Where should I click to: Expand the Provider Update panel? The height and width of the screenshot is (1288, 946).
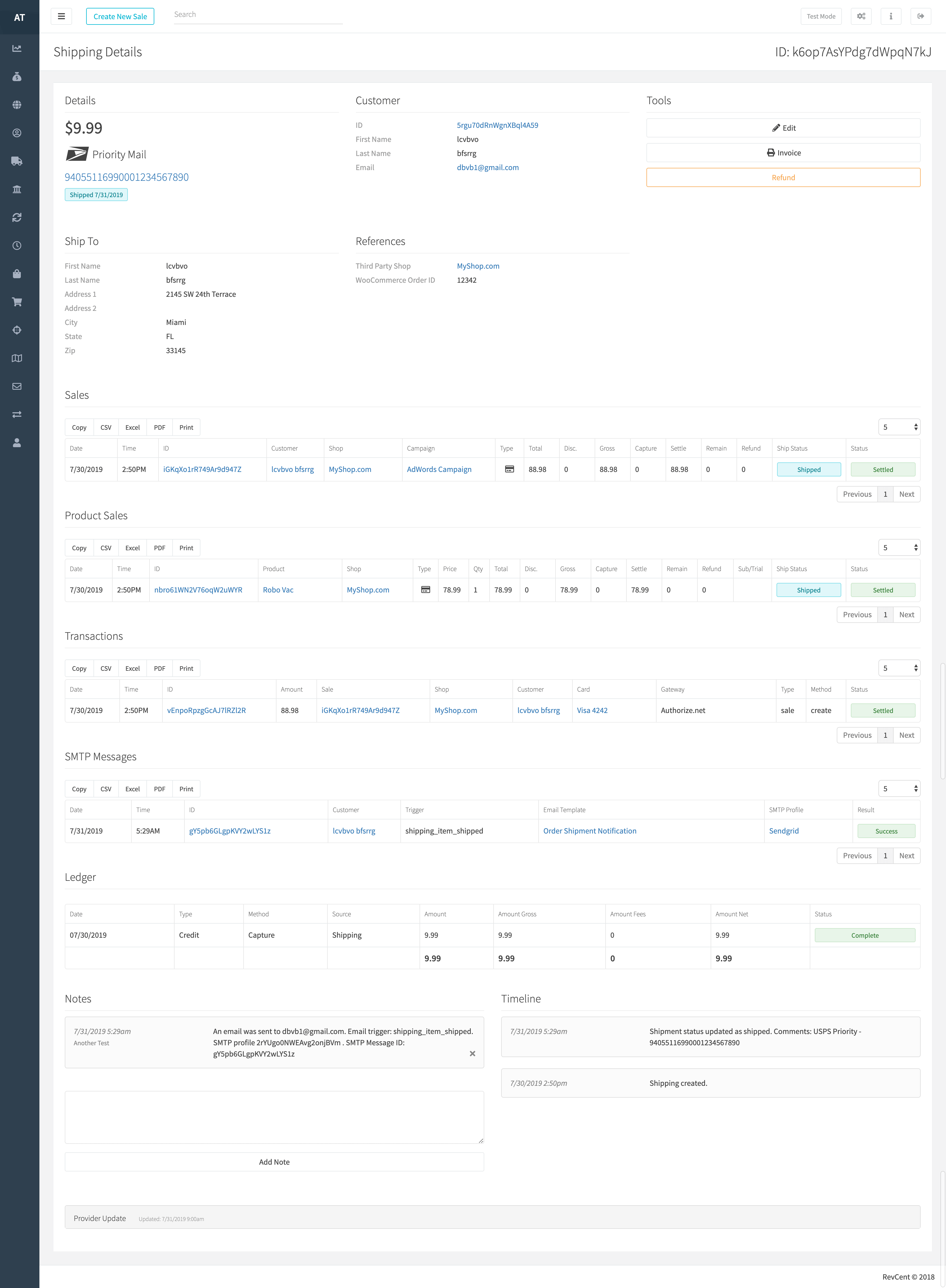(100, 1218)
